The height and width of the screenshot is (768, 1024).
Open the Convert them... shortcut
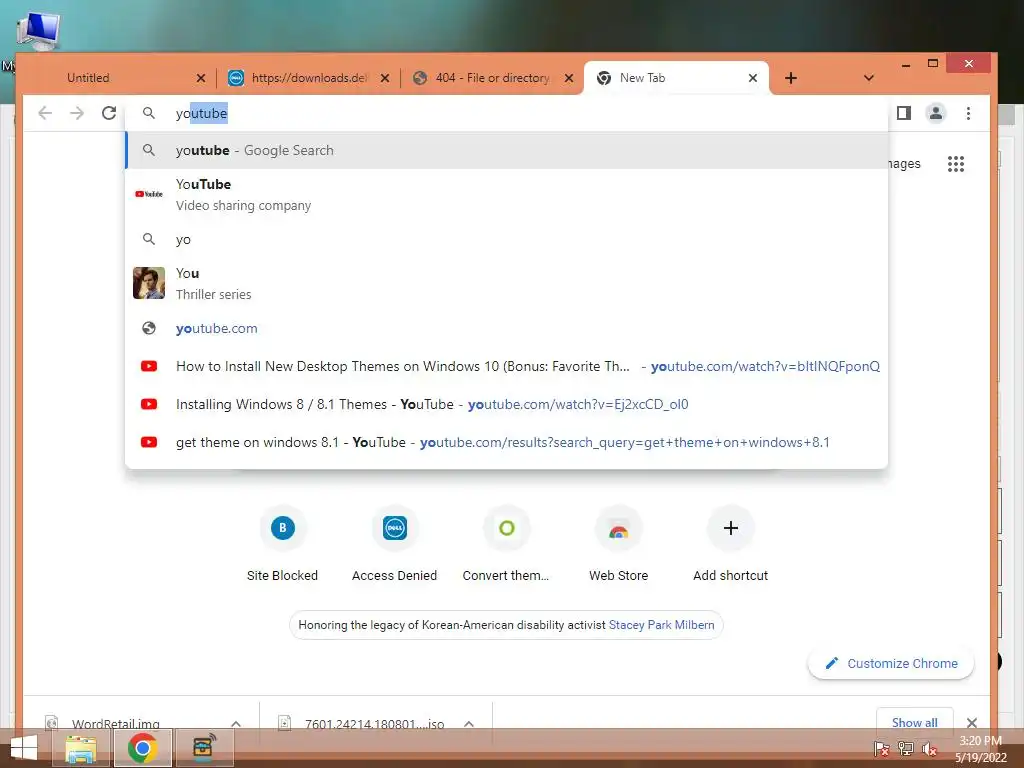pos(506,544)
